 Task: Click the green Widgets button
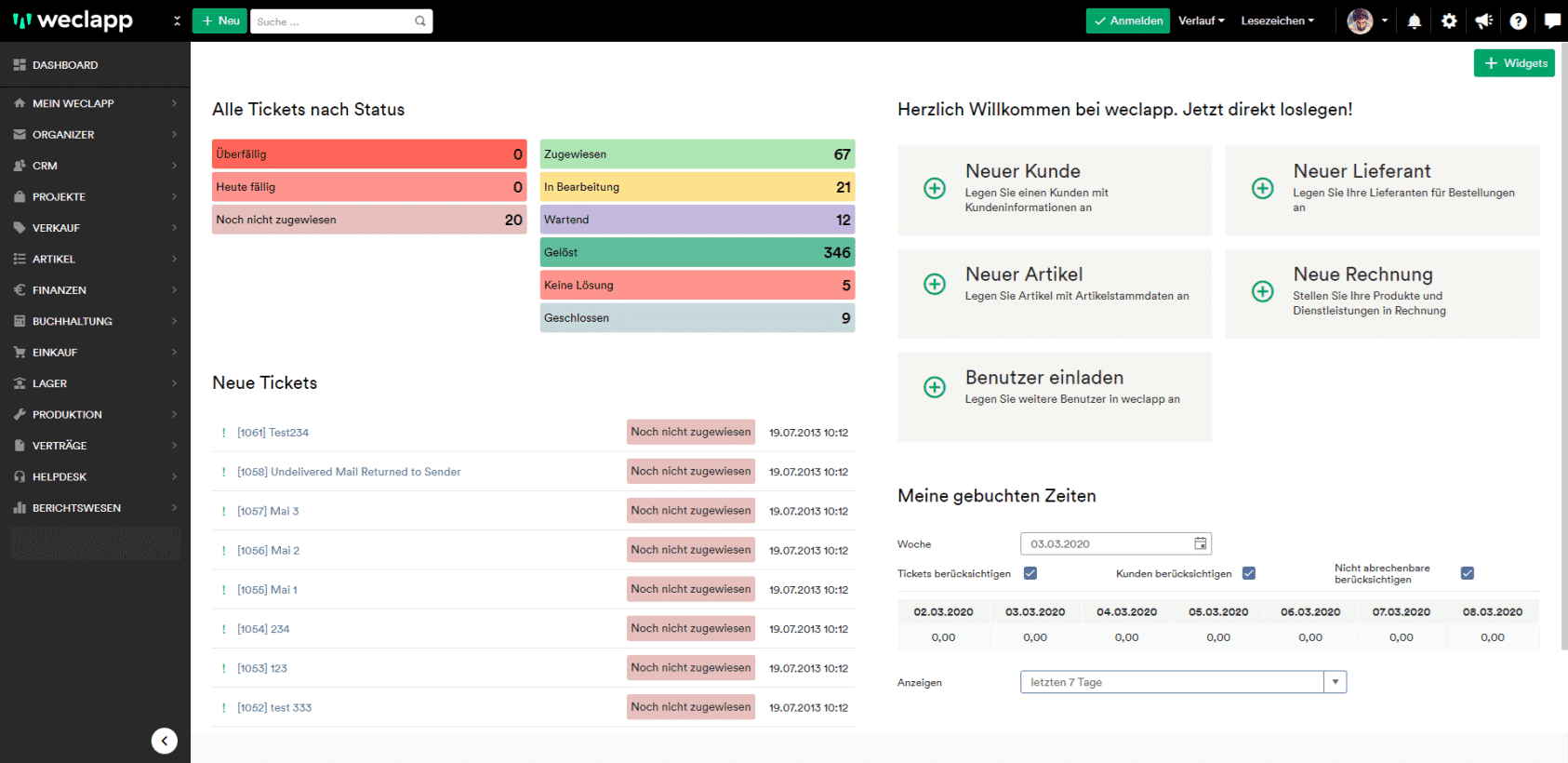[x=1514, y=63]
